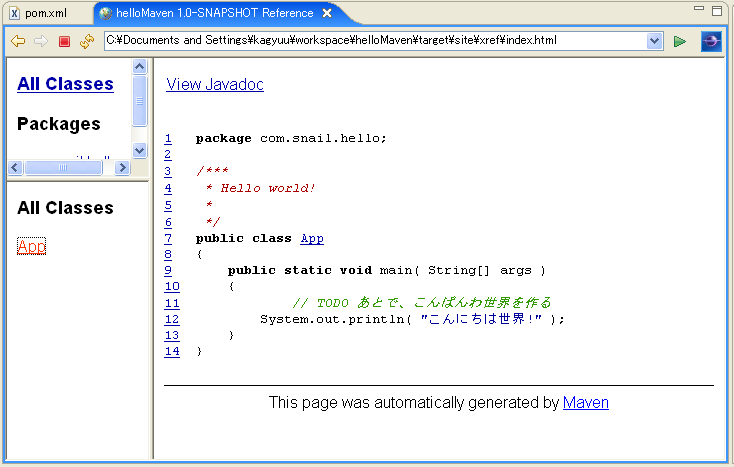
Task: Click the Refresh page icon
Action: pos(87,41)
